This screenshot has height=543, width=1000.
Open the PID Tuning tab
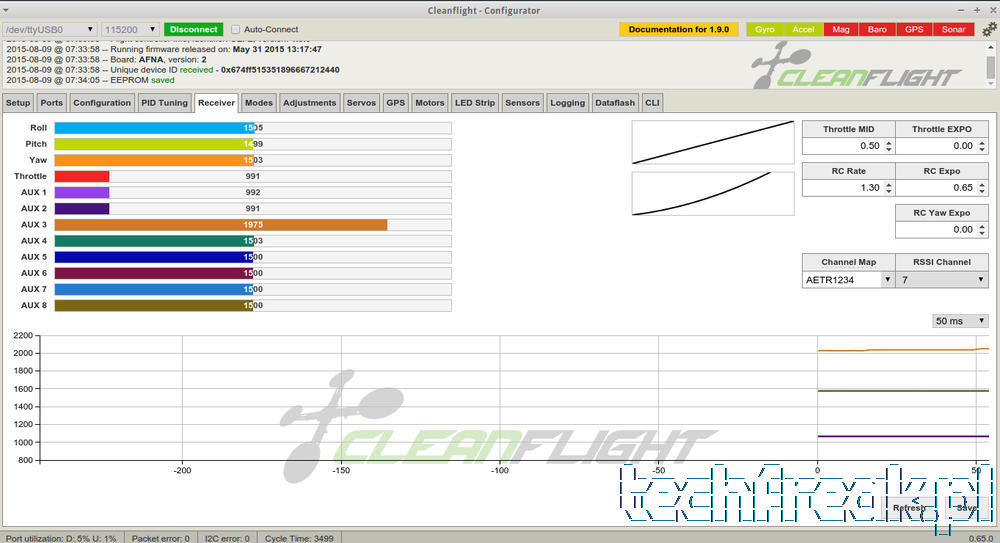(165, 103)
